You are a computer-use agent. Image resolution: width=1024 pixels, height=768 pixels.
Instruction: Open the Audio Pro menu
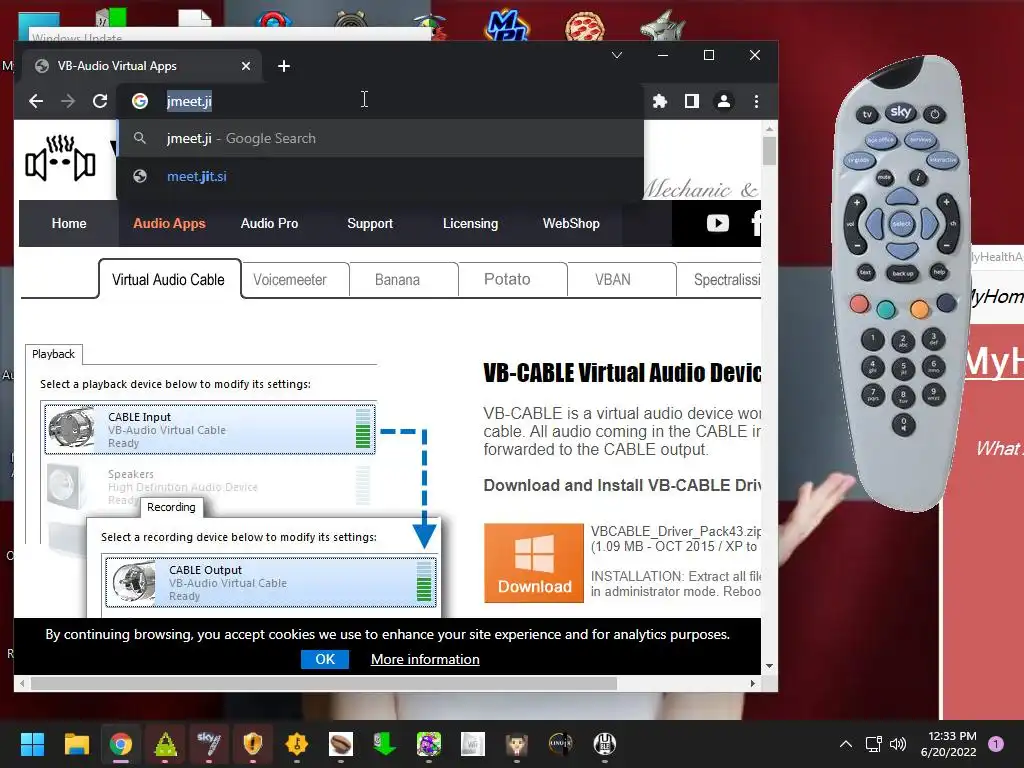269,223
